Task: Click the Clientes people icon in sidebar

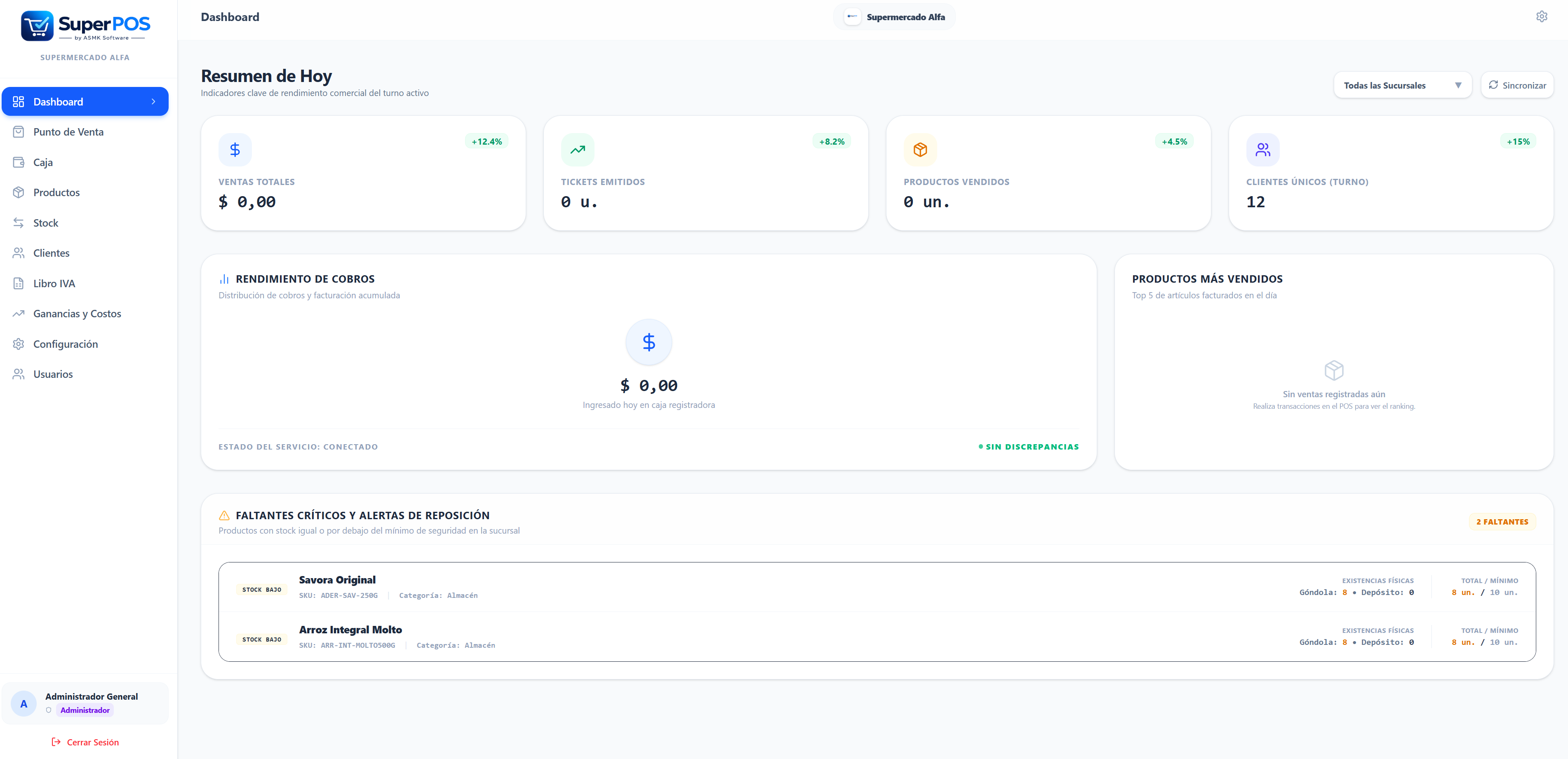Action: click(18, 253)
